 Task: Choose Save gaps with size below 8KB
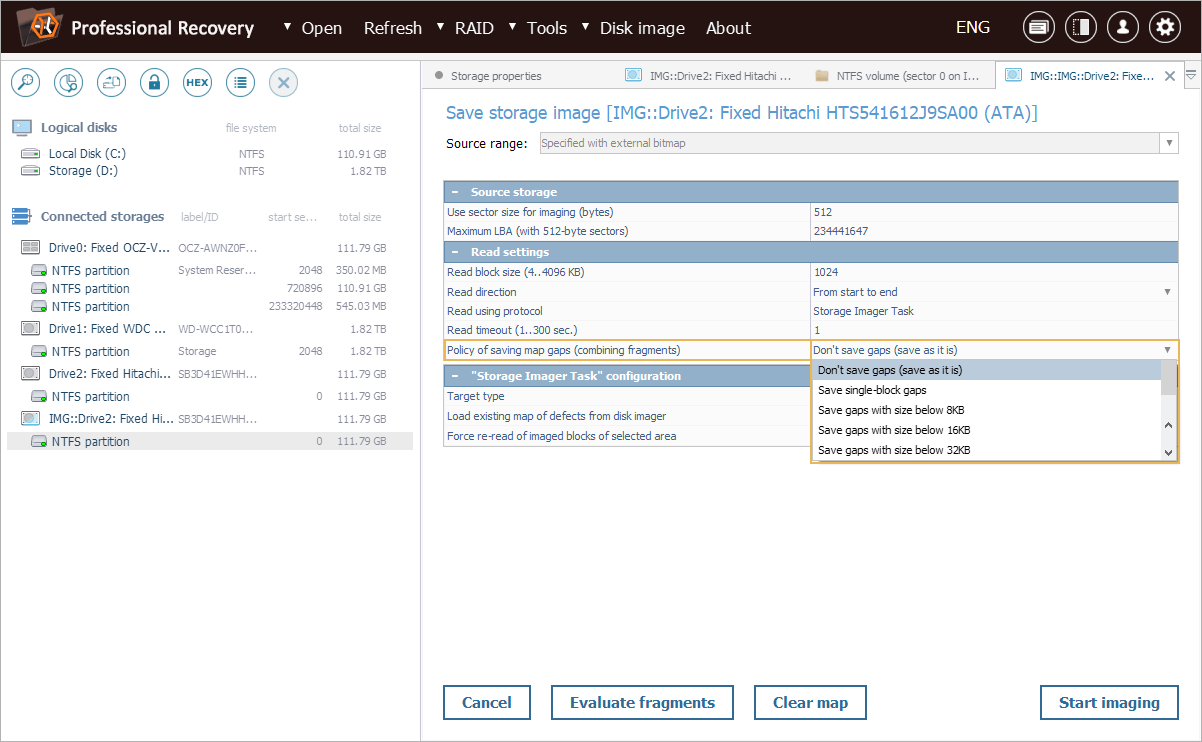pyautogui.click(x=986, y=410)
